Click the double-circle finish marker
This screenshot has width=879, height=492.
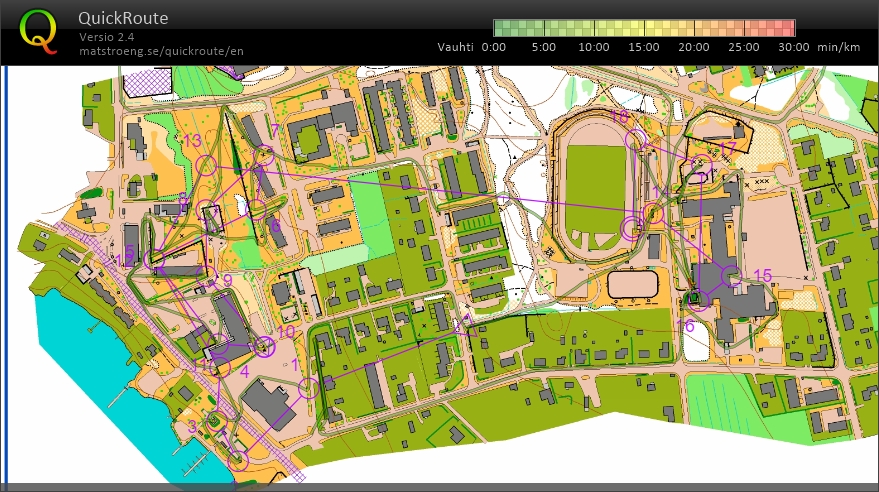tap(632, 228)
